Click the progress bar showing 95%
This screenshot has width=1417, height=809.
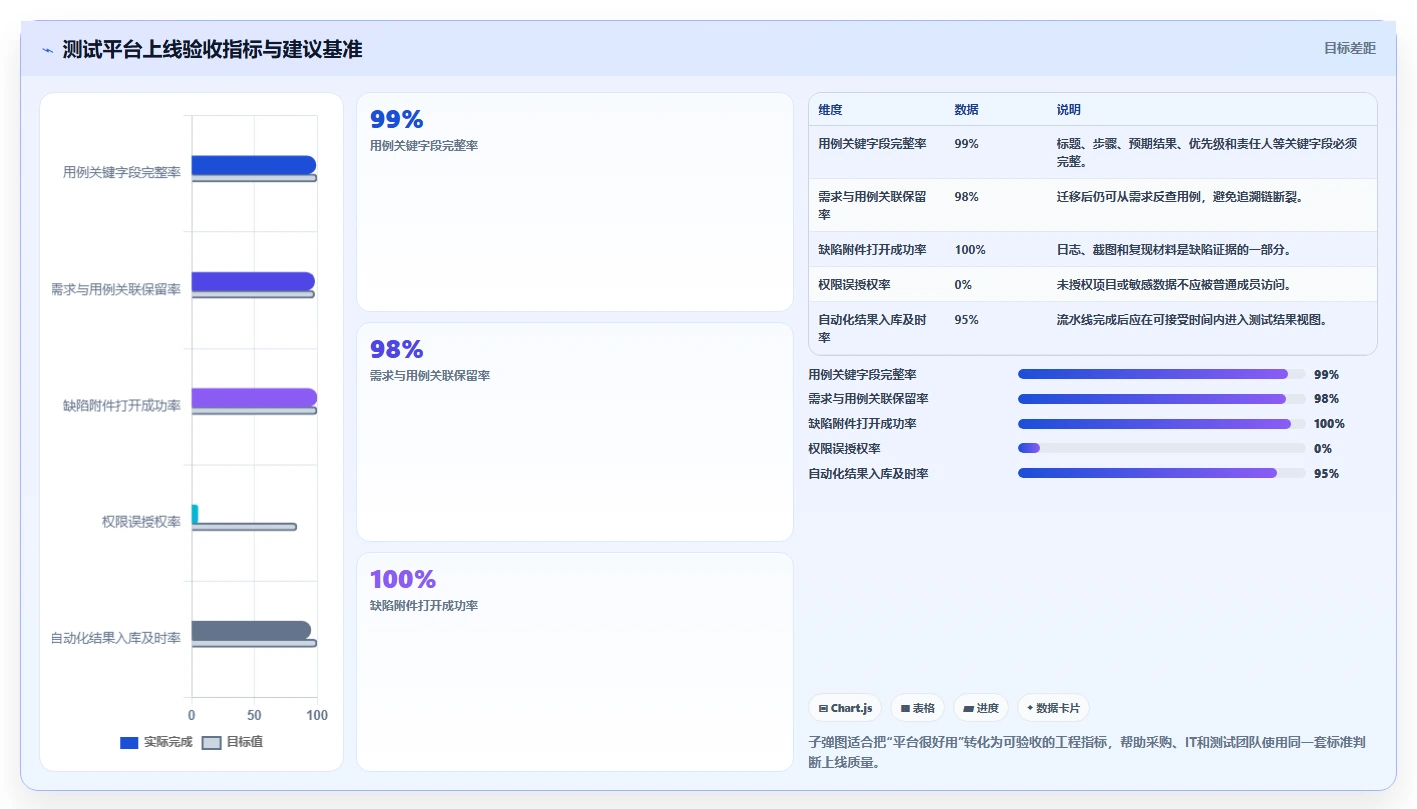point(1161,473)
